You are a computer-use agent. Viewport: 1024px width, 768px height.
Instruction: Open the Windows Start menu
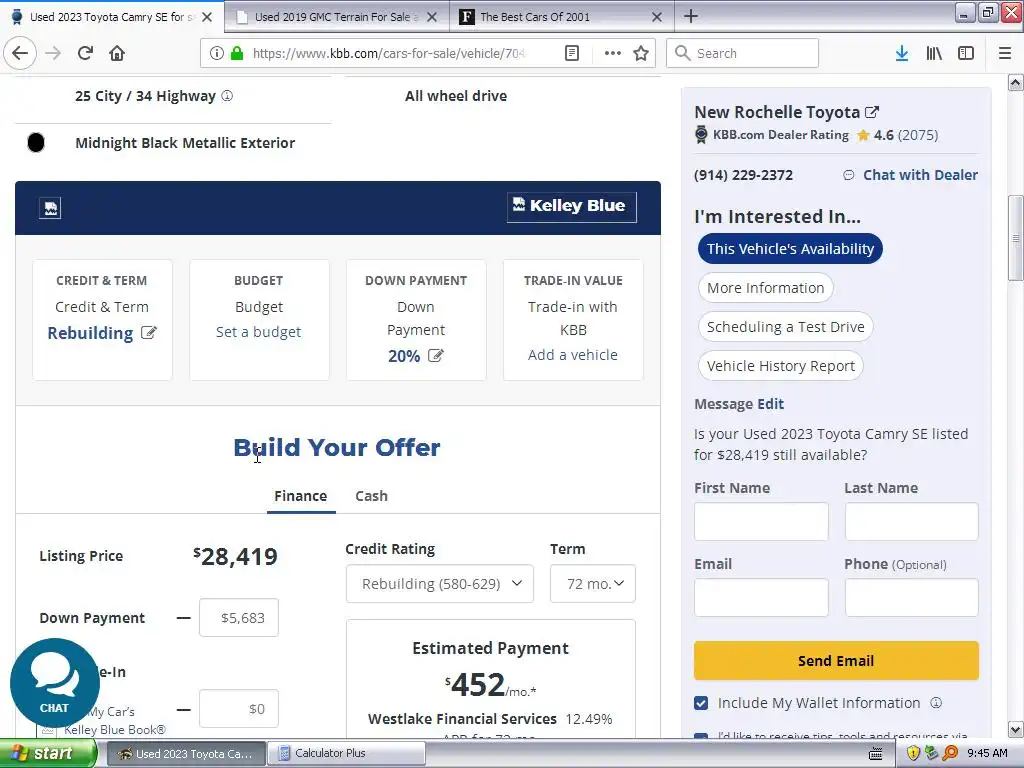click(x=48, y=753)
